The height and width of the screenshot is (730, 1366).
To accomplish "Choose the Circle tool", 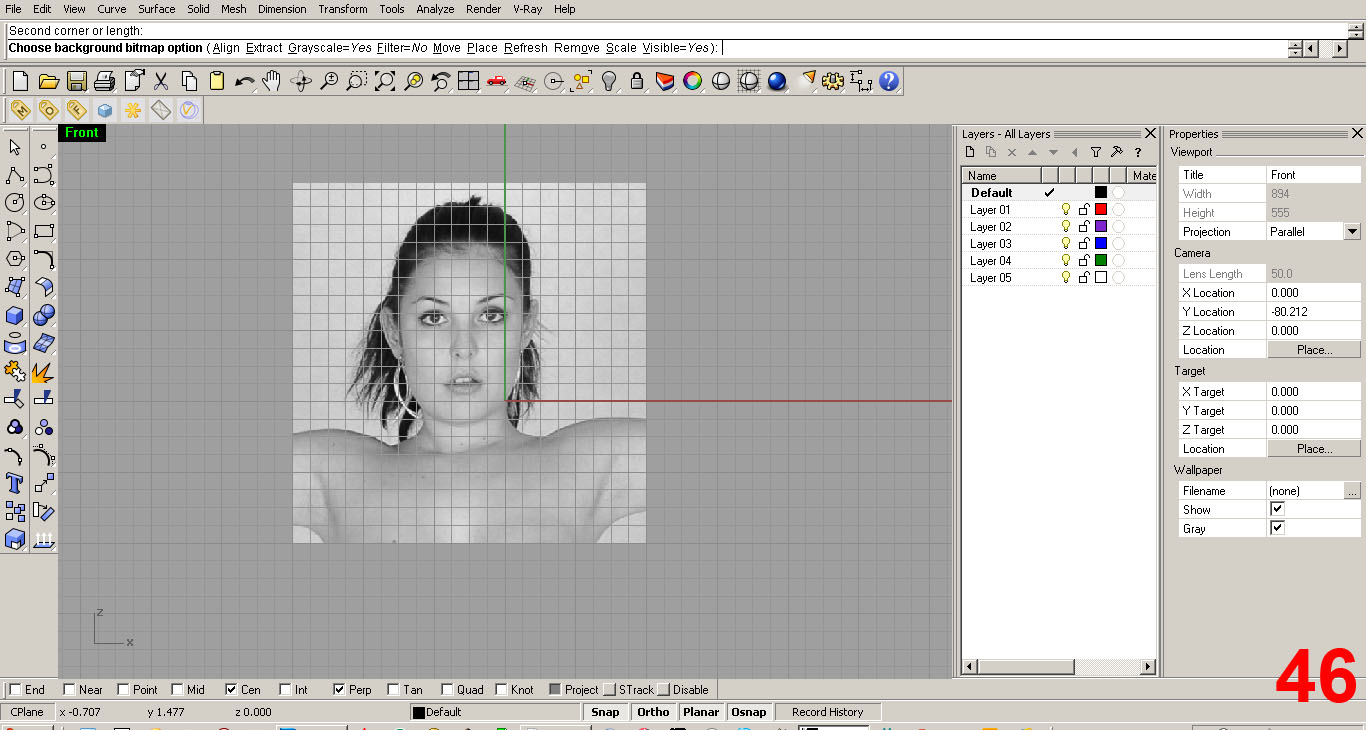I will [15, 203].
